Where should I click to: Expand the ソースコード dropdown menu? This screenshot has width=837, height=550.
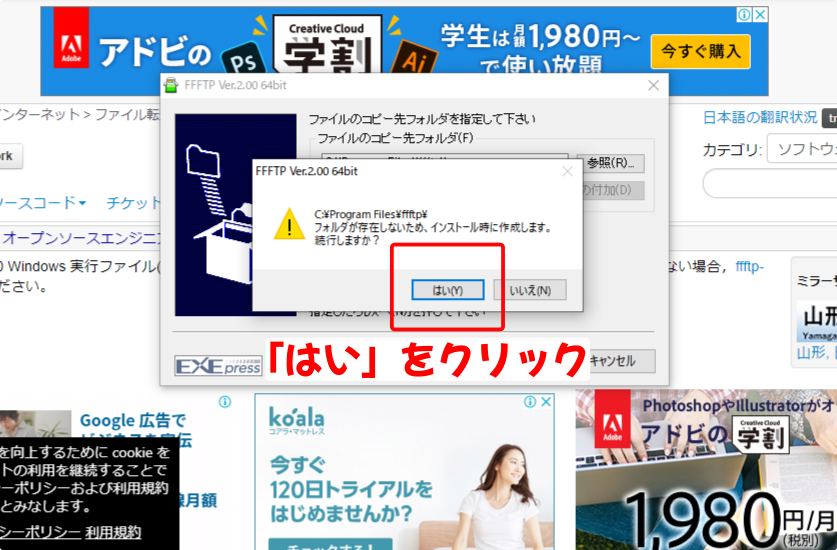(43, 203)
